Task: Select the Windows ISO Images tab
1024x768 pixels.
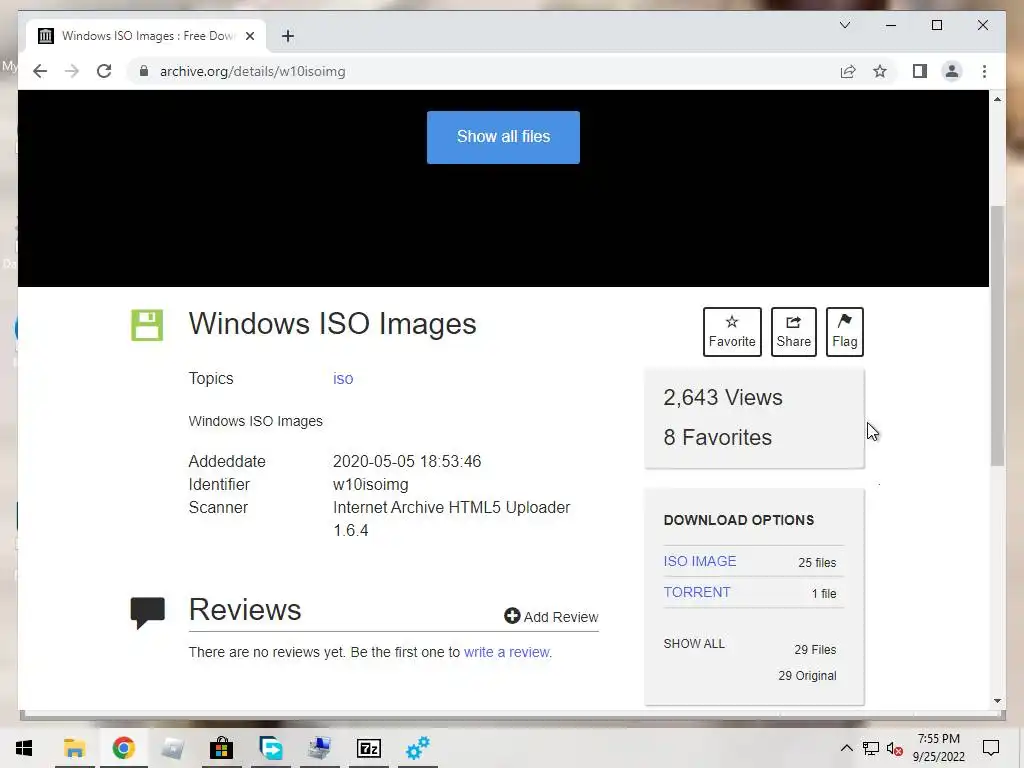Action: click(x=146, y=36)
